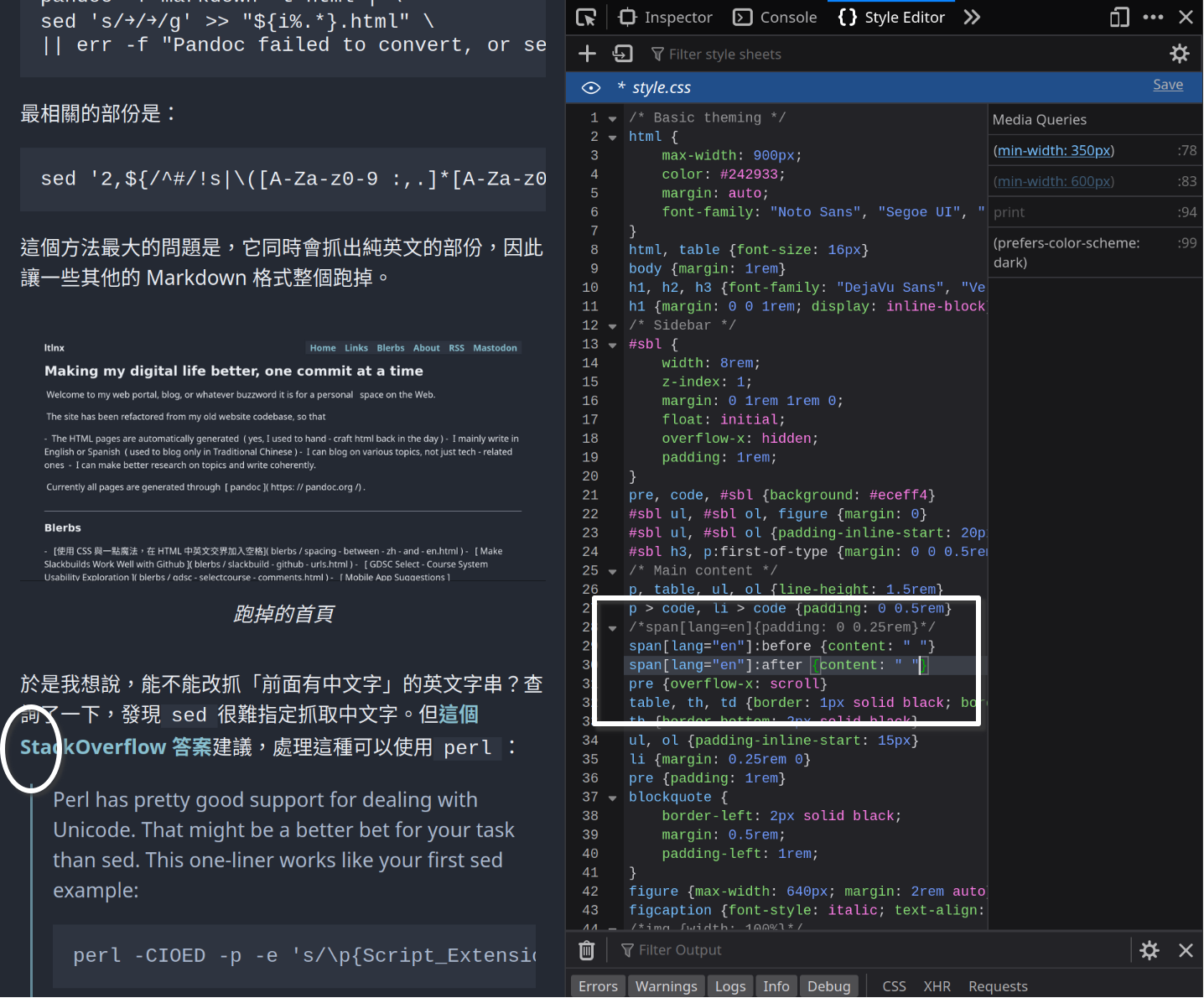The width and height of the screenshot is (1204, 998).
Task: Click line reference :78 in Media Queries
Action: [x=1186, y=151]
